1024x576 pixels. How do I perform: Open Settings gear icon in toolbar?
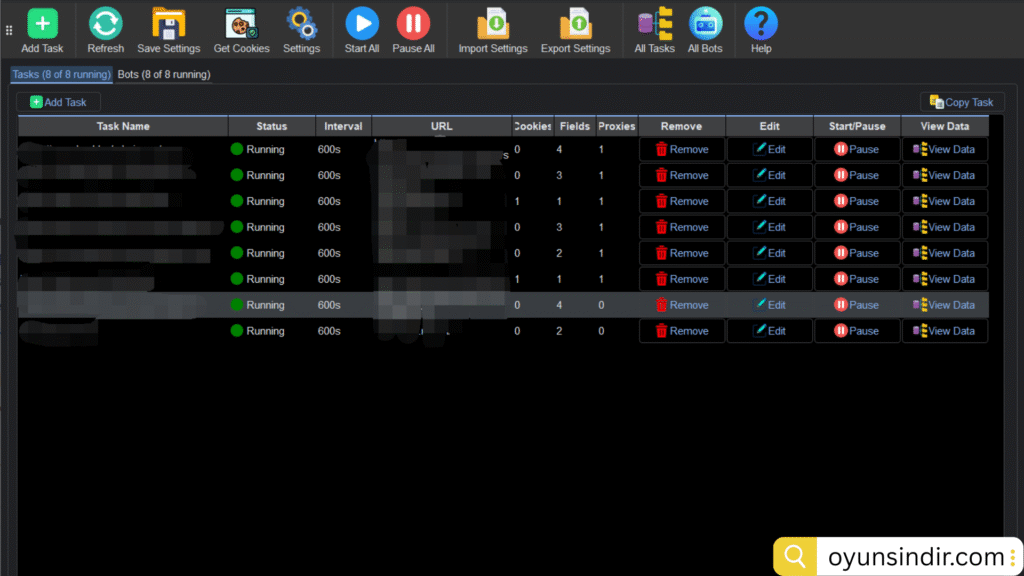[x=301, y=23]
